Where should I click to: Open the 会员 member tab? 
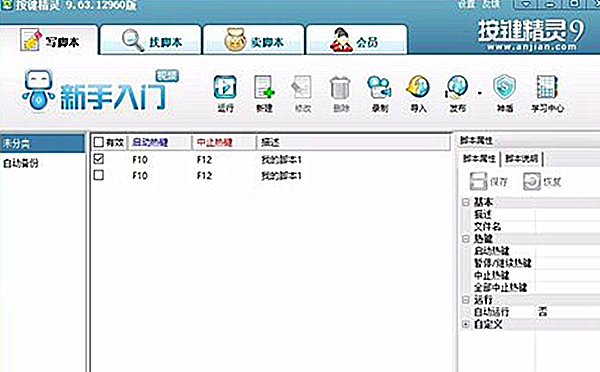coord(357,41)
